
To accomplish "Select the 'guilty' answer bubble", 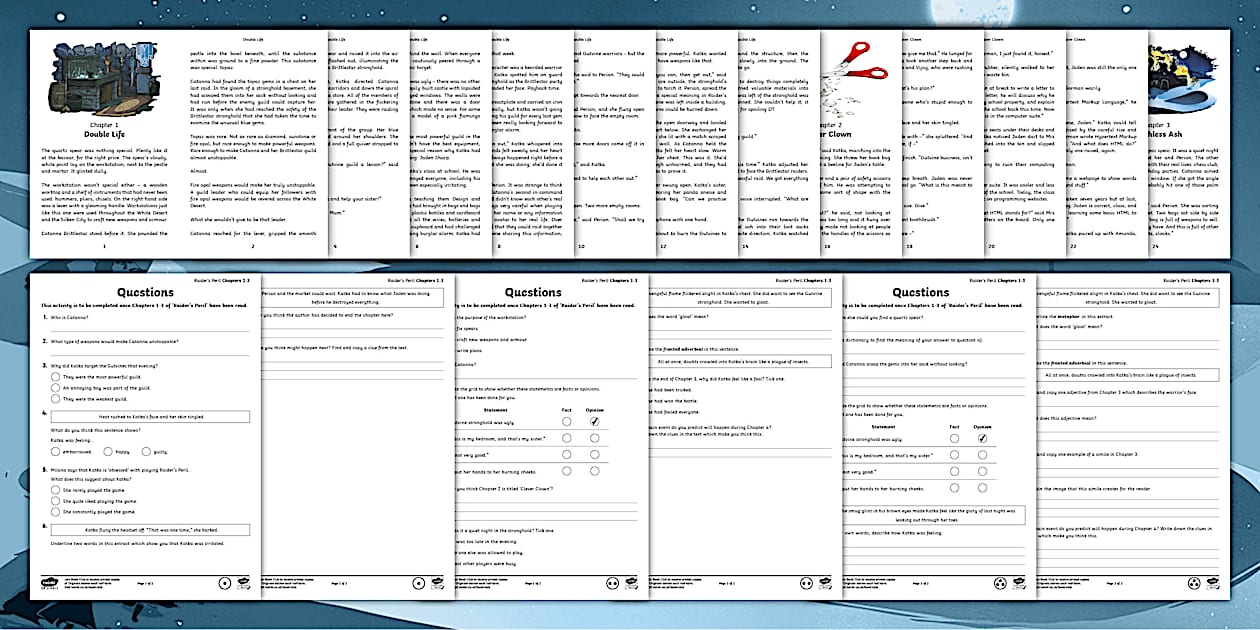I will (x=145, y=452).
